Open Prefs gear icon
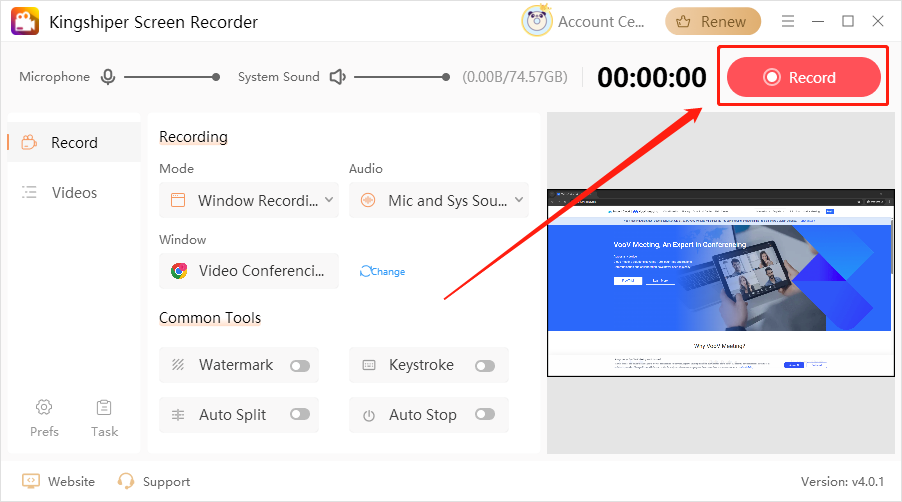The width and height of the screenshot is (902, 502). pyautogui.click(x=44, y=407)
